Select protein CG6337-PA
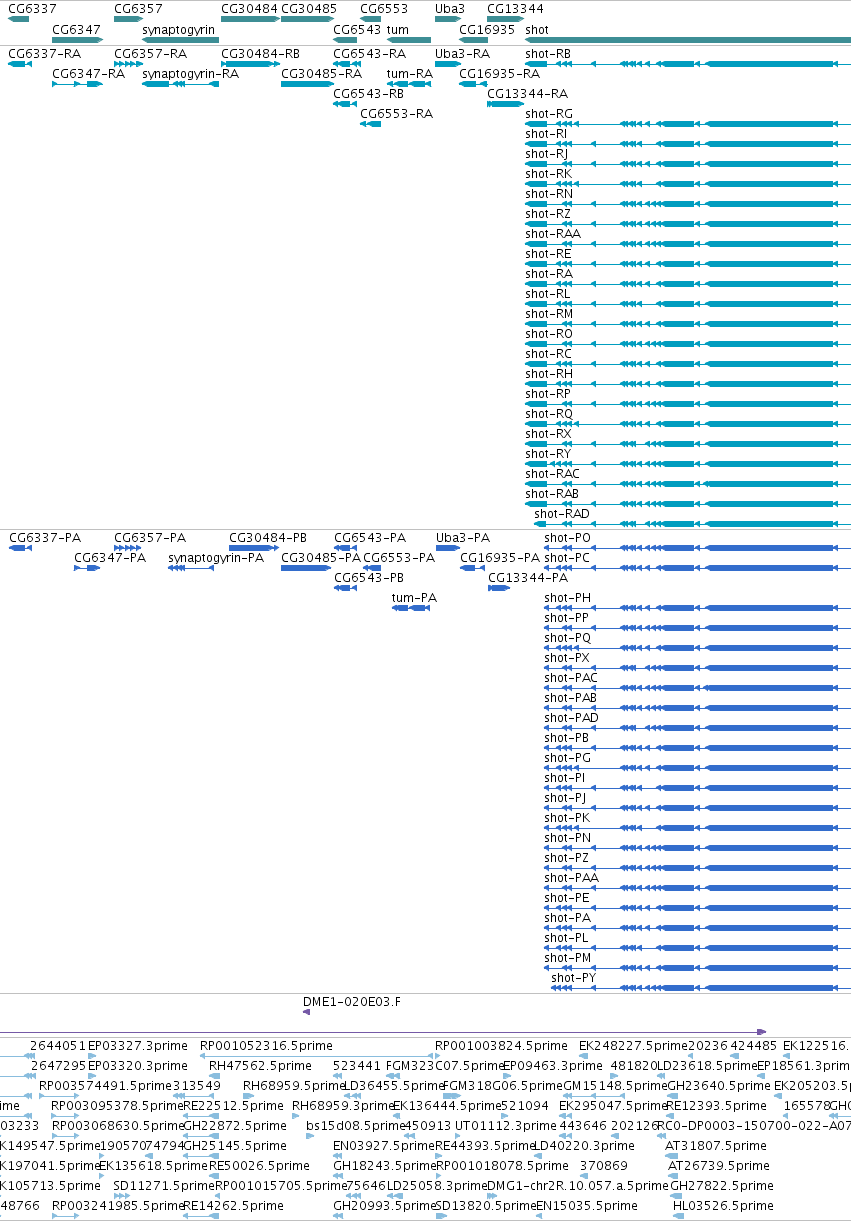The image size is (851, 1221). coord(45,537)
